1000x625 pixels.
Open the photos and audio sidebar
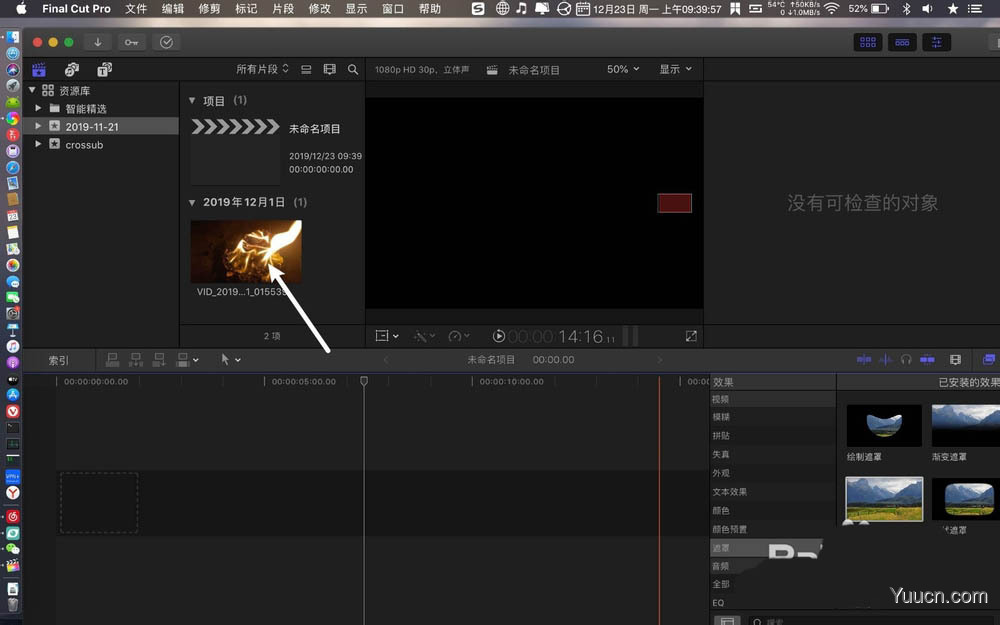pyautogui.click(x=72, y=70)
